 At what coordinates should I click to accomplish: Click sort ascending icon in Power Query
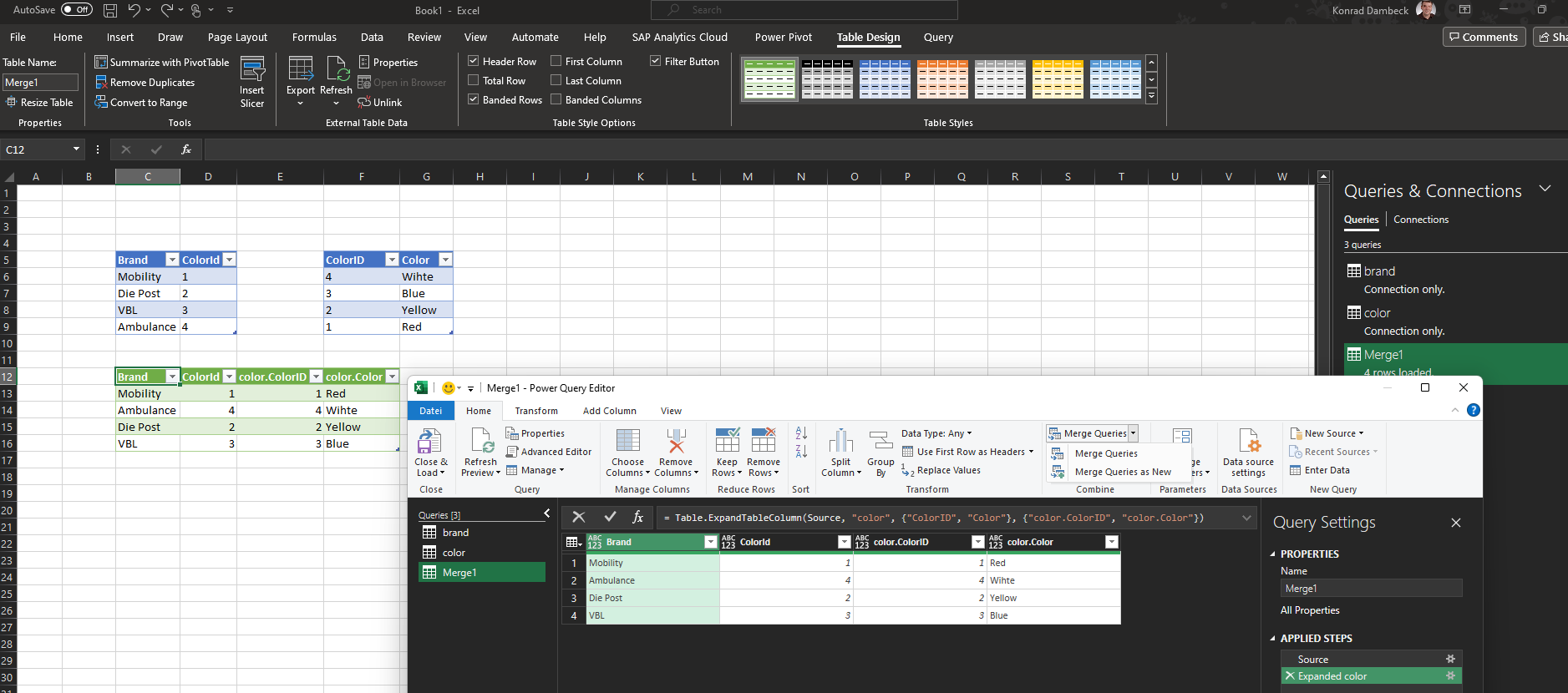coord(801,432)
